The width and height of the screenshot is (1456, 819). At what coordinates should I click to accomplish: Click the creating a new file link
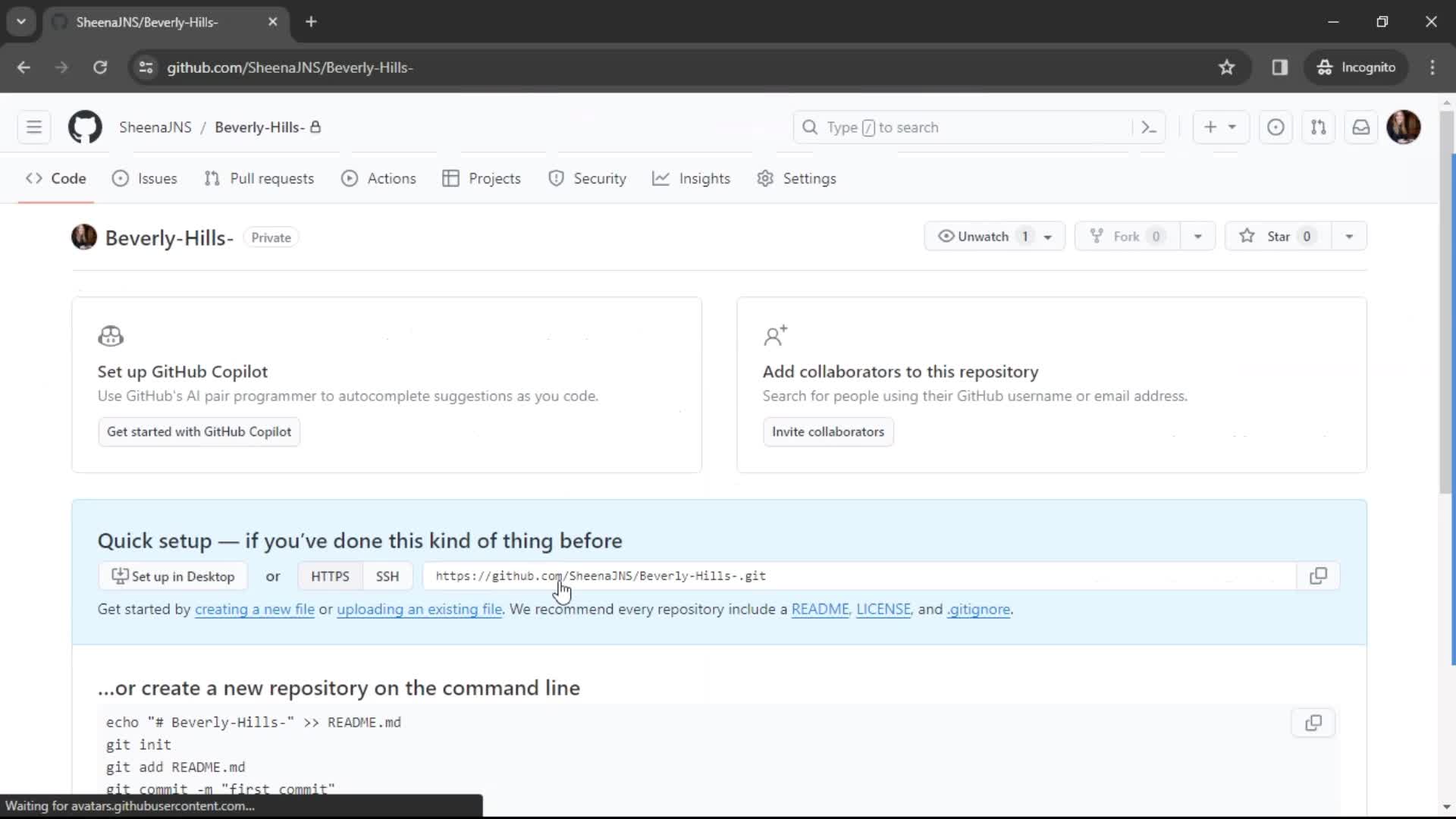tap(254, 609)
